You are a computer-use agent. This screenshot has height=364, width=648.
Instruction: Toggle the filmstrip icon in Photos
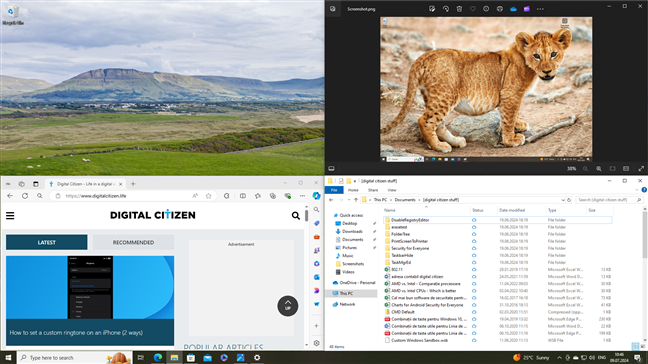331,169
